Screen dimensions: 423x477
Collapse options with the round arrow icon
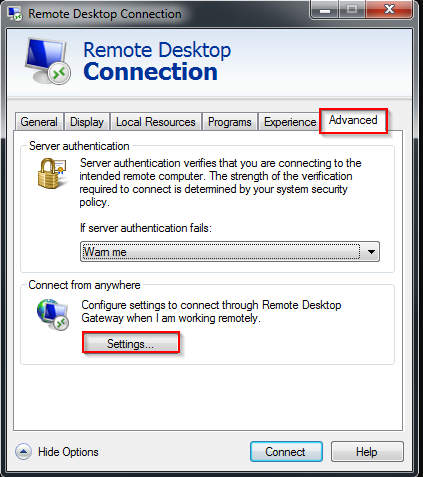(23, 452)
